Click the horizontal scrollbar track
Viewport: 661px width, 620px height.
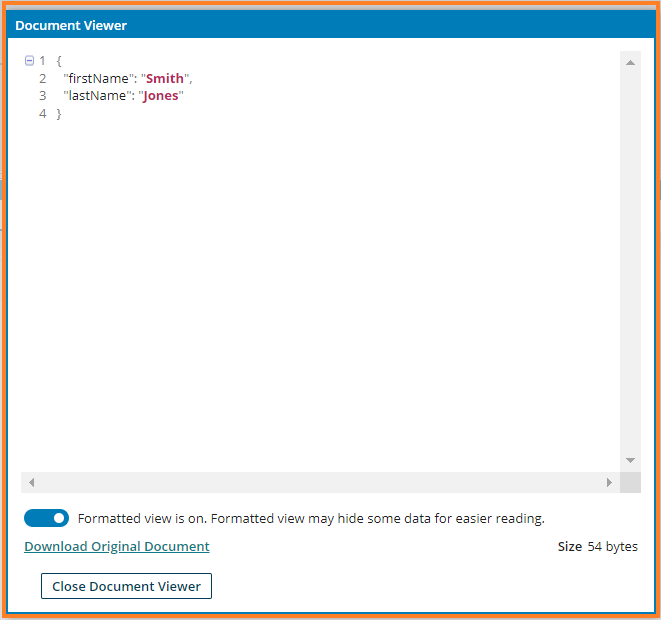tap(320, 482)
